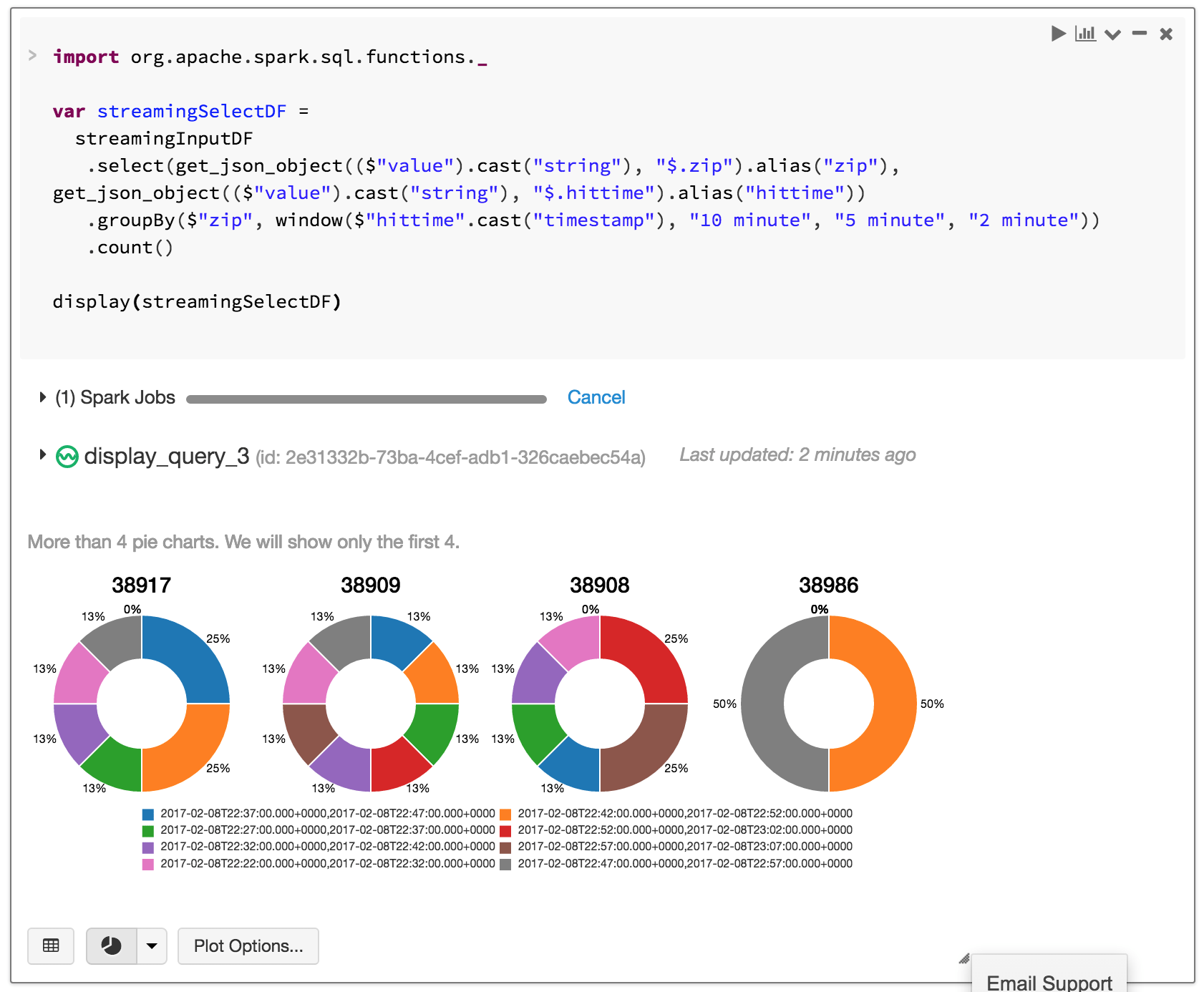Image resolution: width=1204 pixels, height=992 pixels.
Task: Click blue legend swatch for 22:37 window
Action: (x=148, y=814)
